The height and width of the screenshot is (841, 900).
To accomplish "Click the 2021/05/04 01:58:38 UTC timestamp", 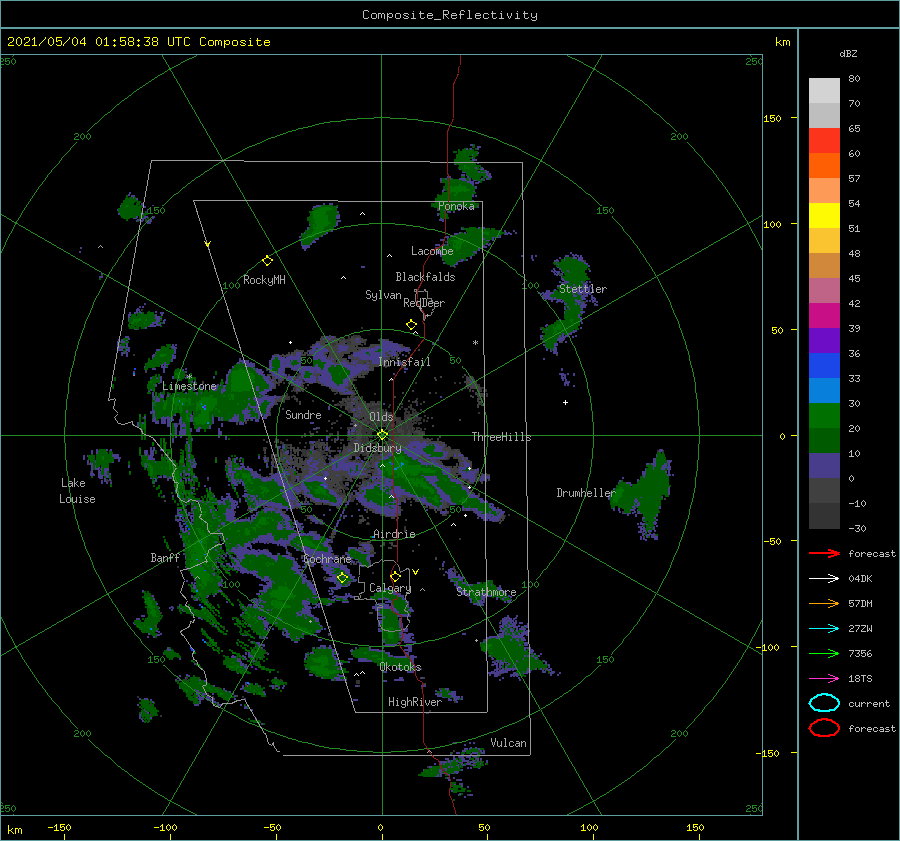I will 99,42.
